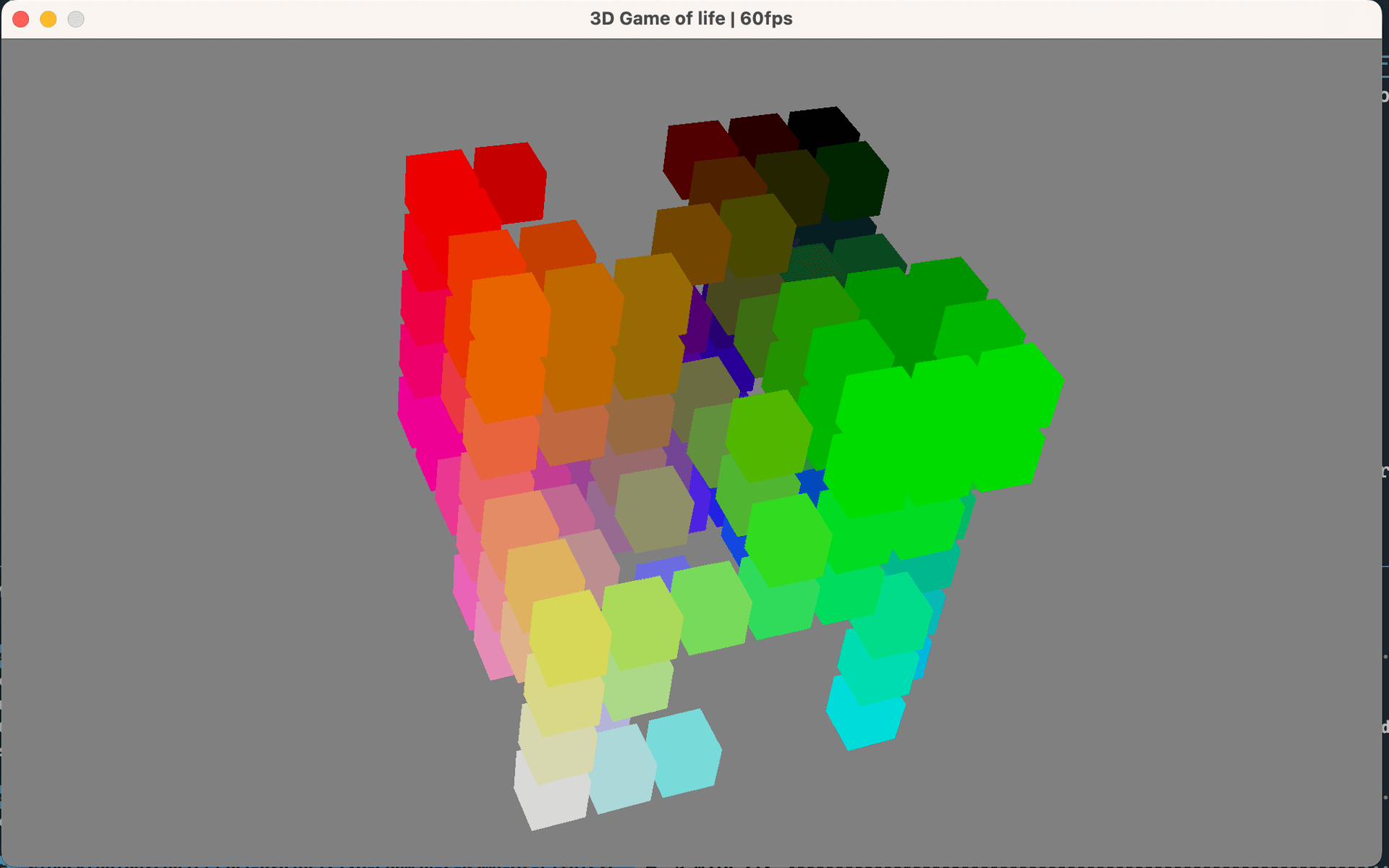This screenshot has height=868, width=1389.
Task: Click the window title '3D Game of life | 60fps'
Action: tap(691, 19)
